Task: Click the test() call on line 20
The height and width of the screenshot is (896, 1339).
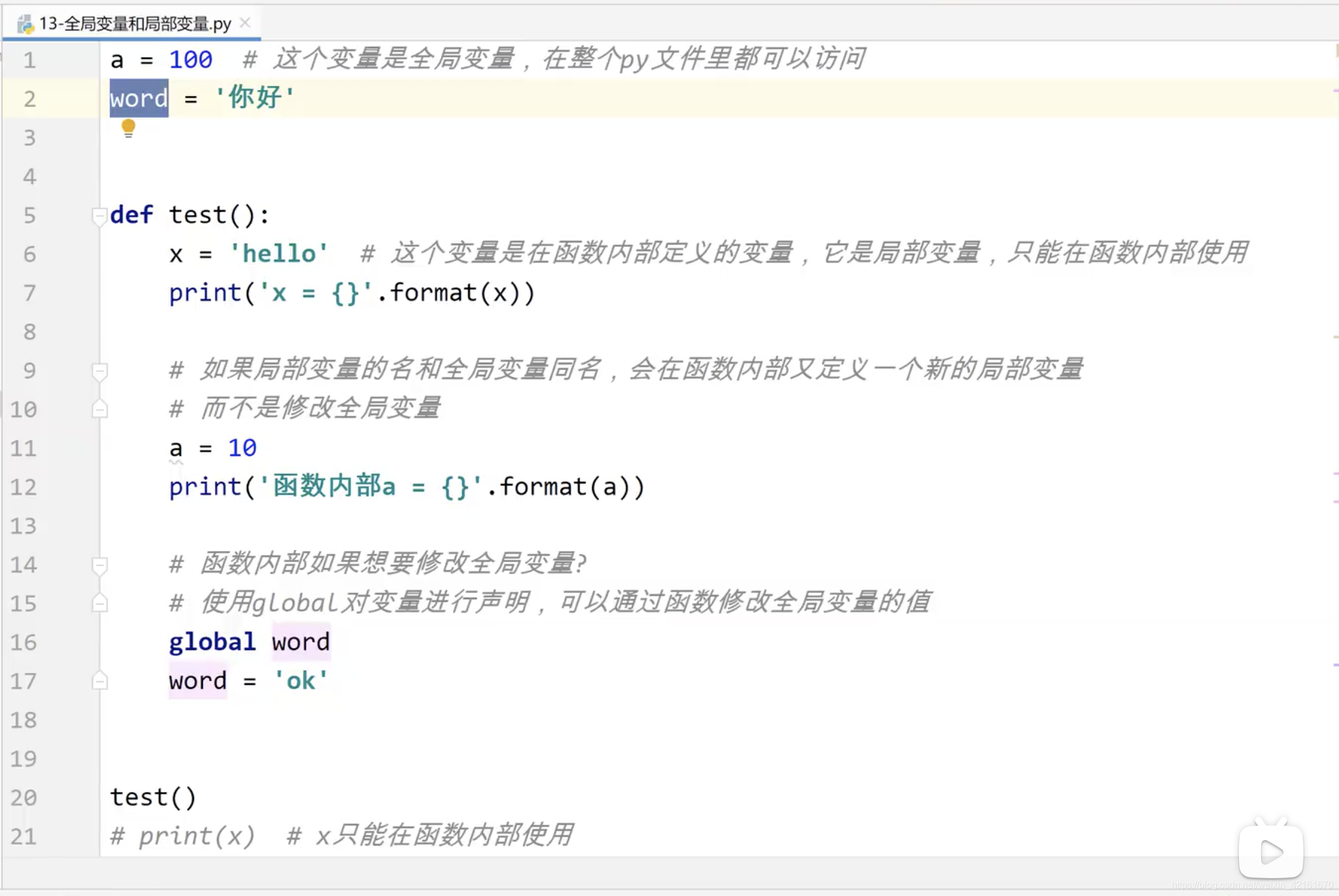Action: point(154,797)
